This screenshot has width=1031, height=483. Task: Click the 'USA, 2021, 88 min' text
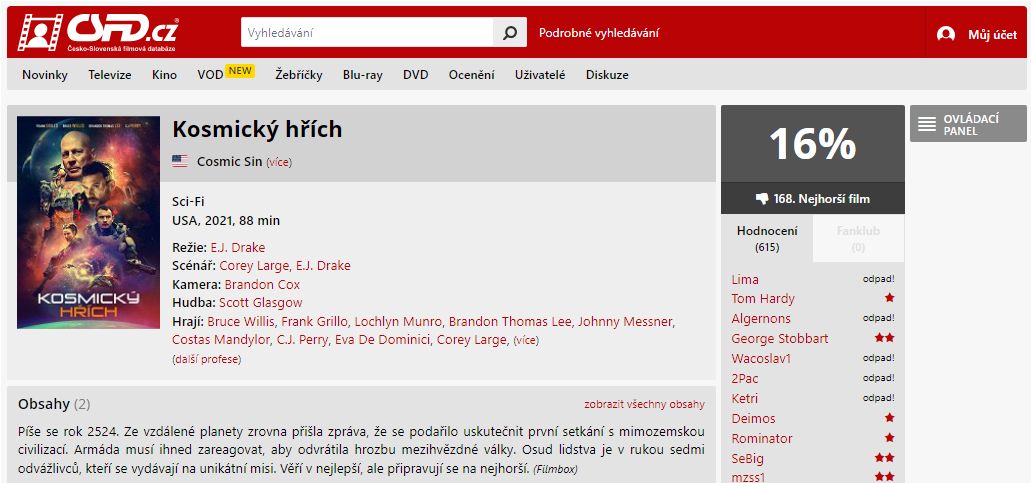coord(226,221)
